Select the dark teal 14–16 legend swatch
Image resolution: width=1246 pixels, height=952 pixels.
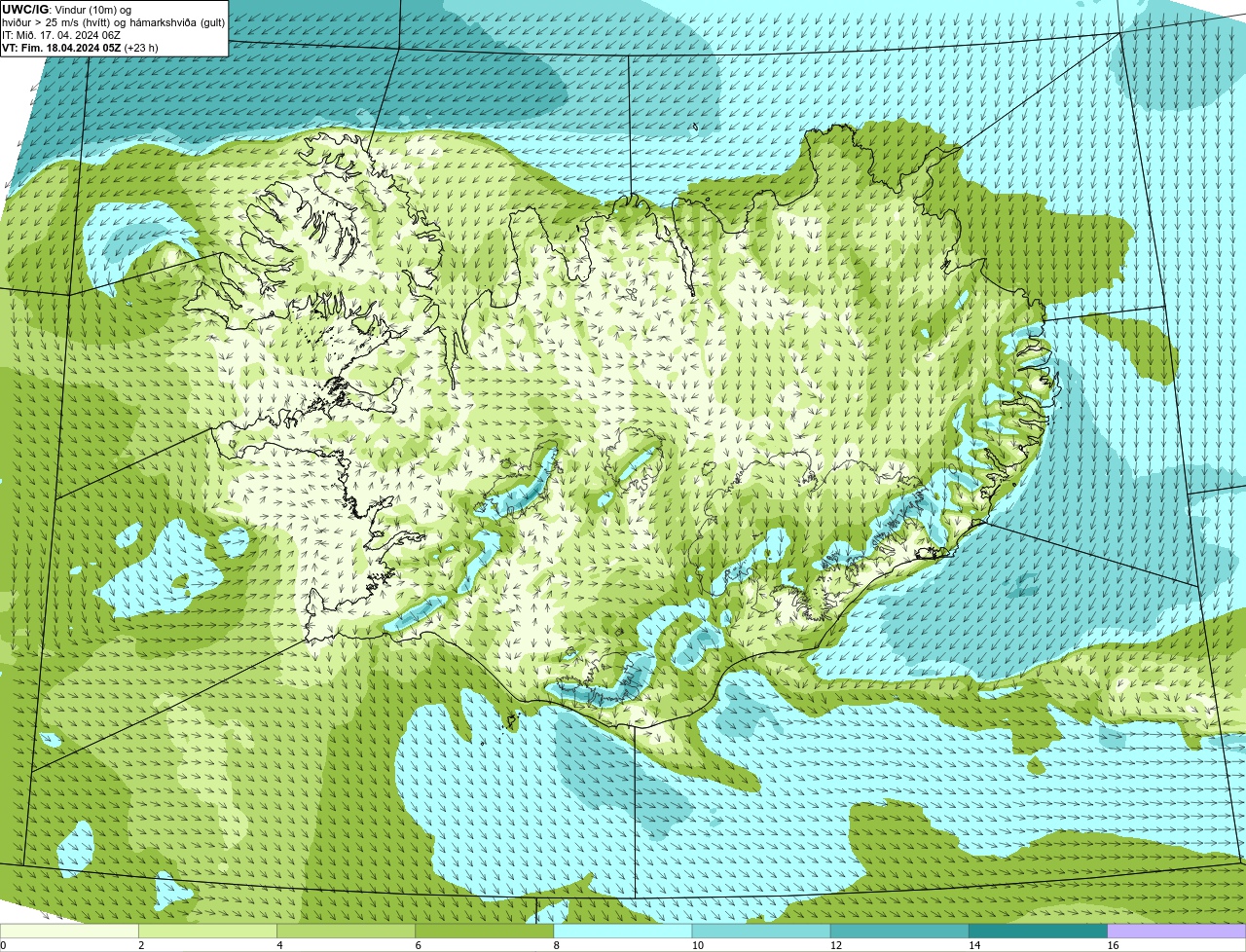(1038, 931)
